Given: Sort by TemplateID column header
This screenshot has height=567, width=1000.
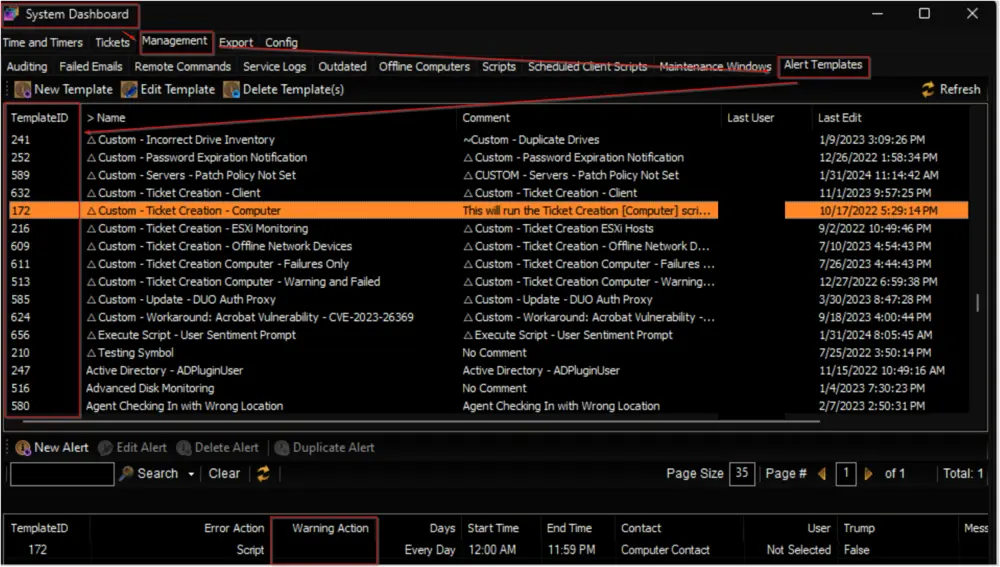Looking at the screenshot, I should point(39,118).
